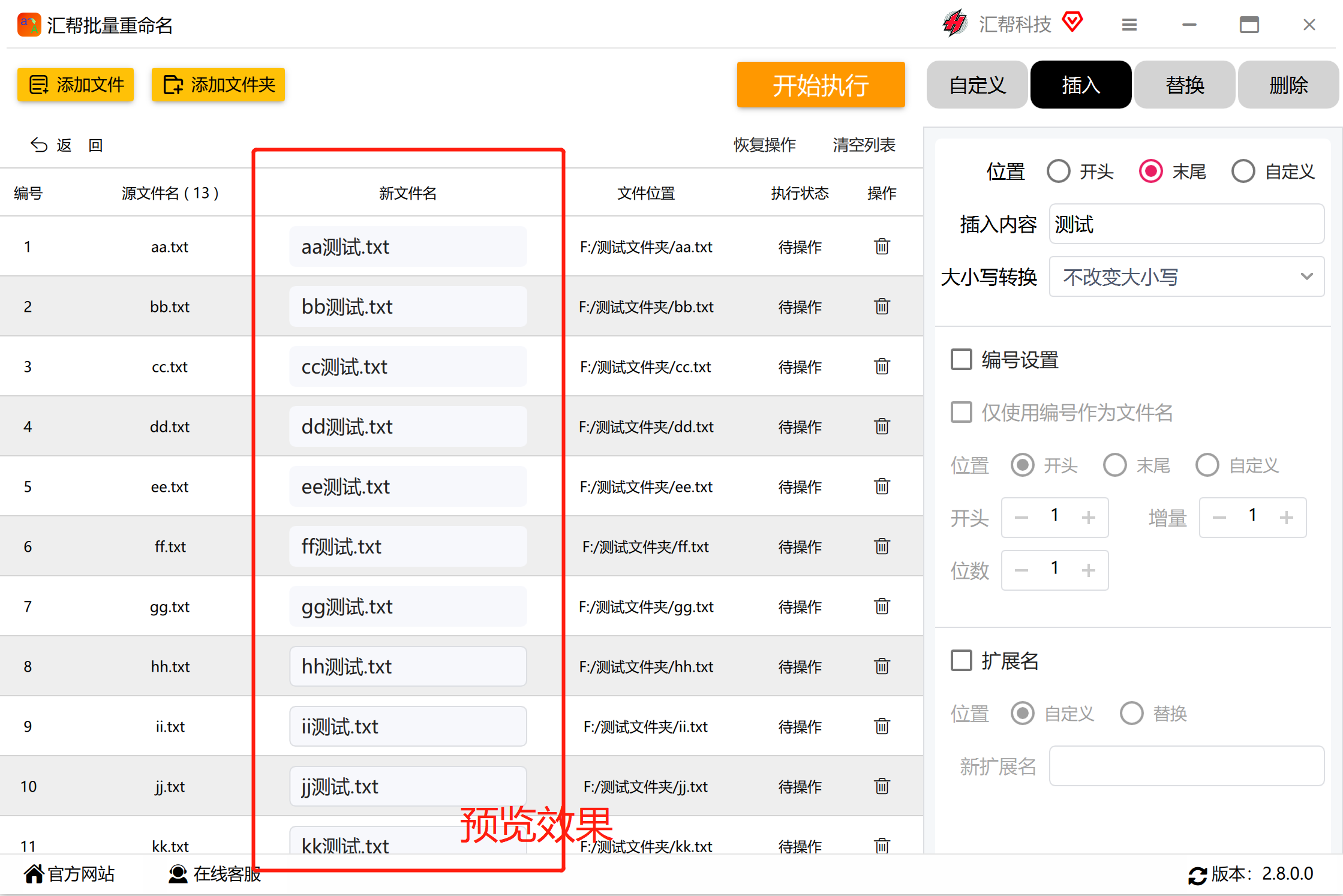Decrease the 增量 value with minus
This screenshot has height=896, width=1343.
point(1219,517)
